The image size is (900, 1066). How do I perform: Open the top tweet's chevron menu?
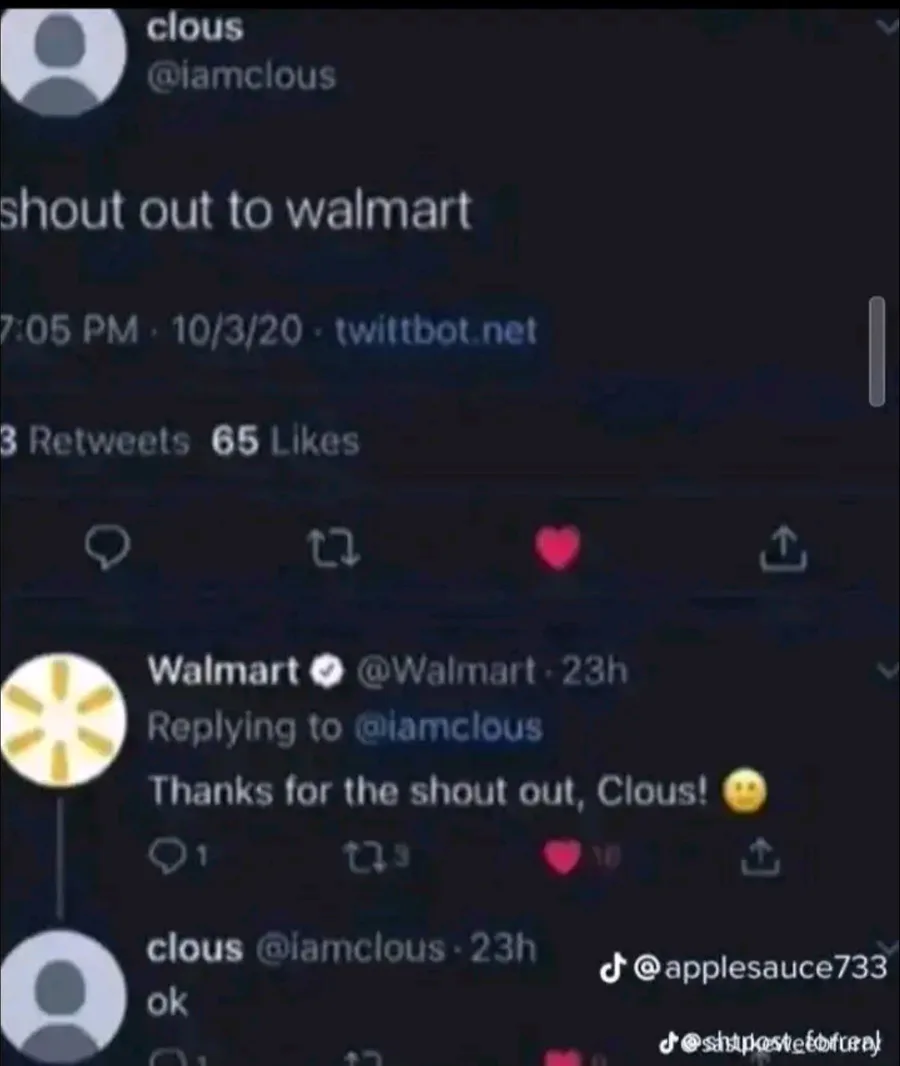point(886,27)
